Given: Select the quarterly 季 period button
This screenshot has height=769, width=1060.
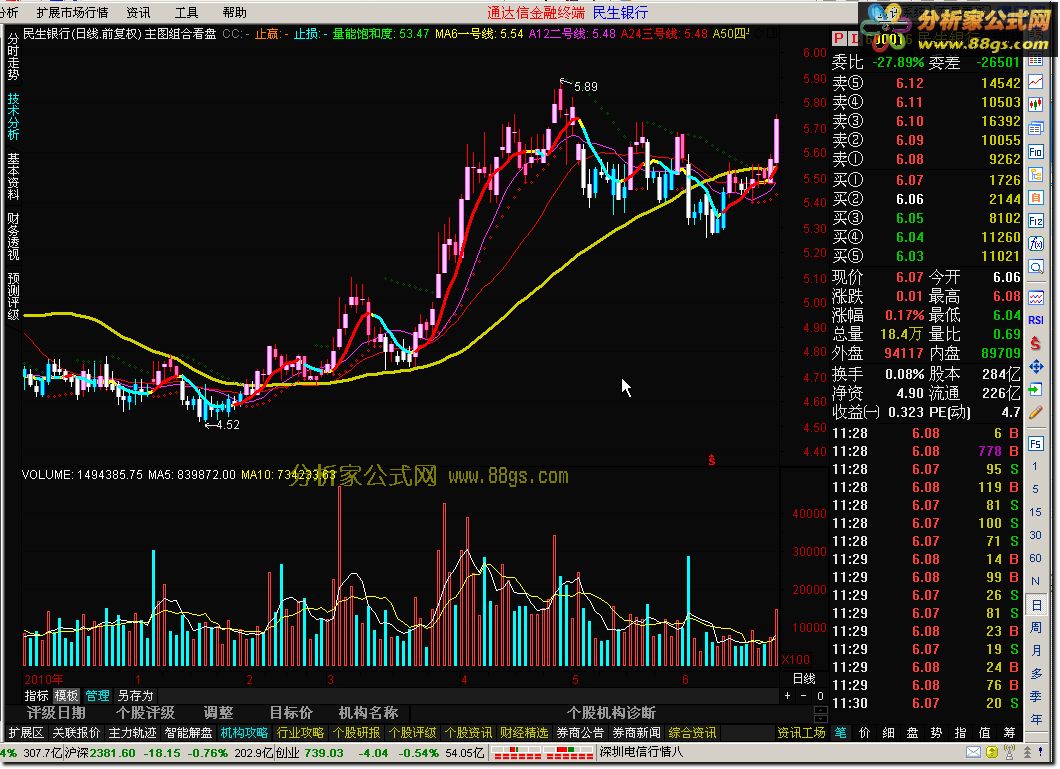Looking at the screenshot, I should pos(1036,697).
